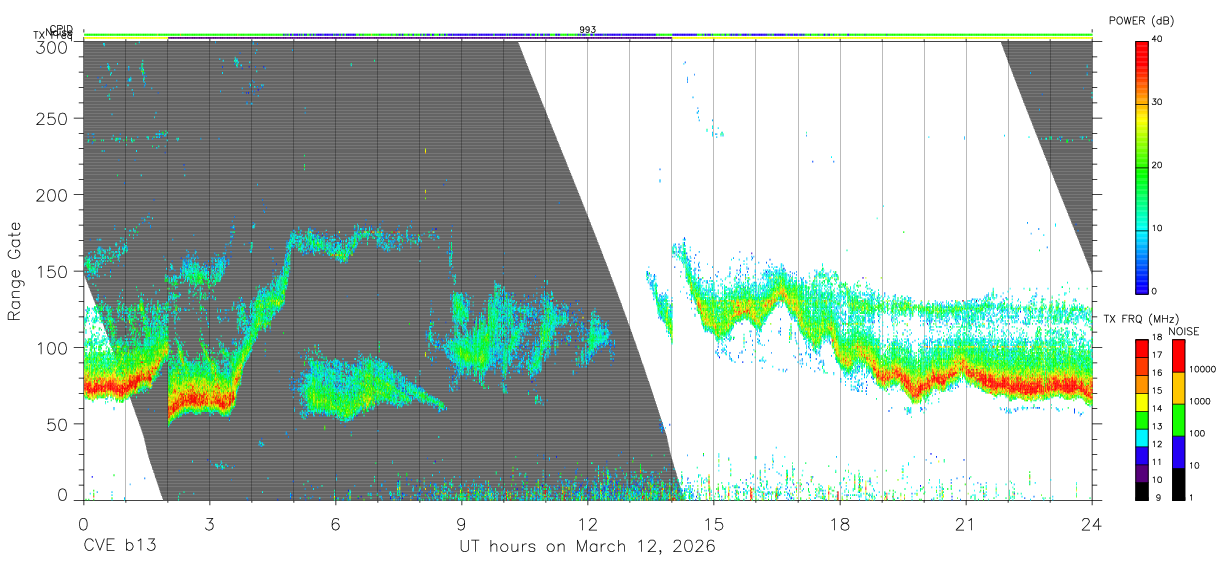Click the 11 label on the TX FRQ scale
Viewport: 1228px width, 567px height.
point(1156,462)
